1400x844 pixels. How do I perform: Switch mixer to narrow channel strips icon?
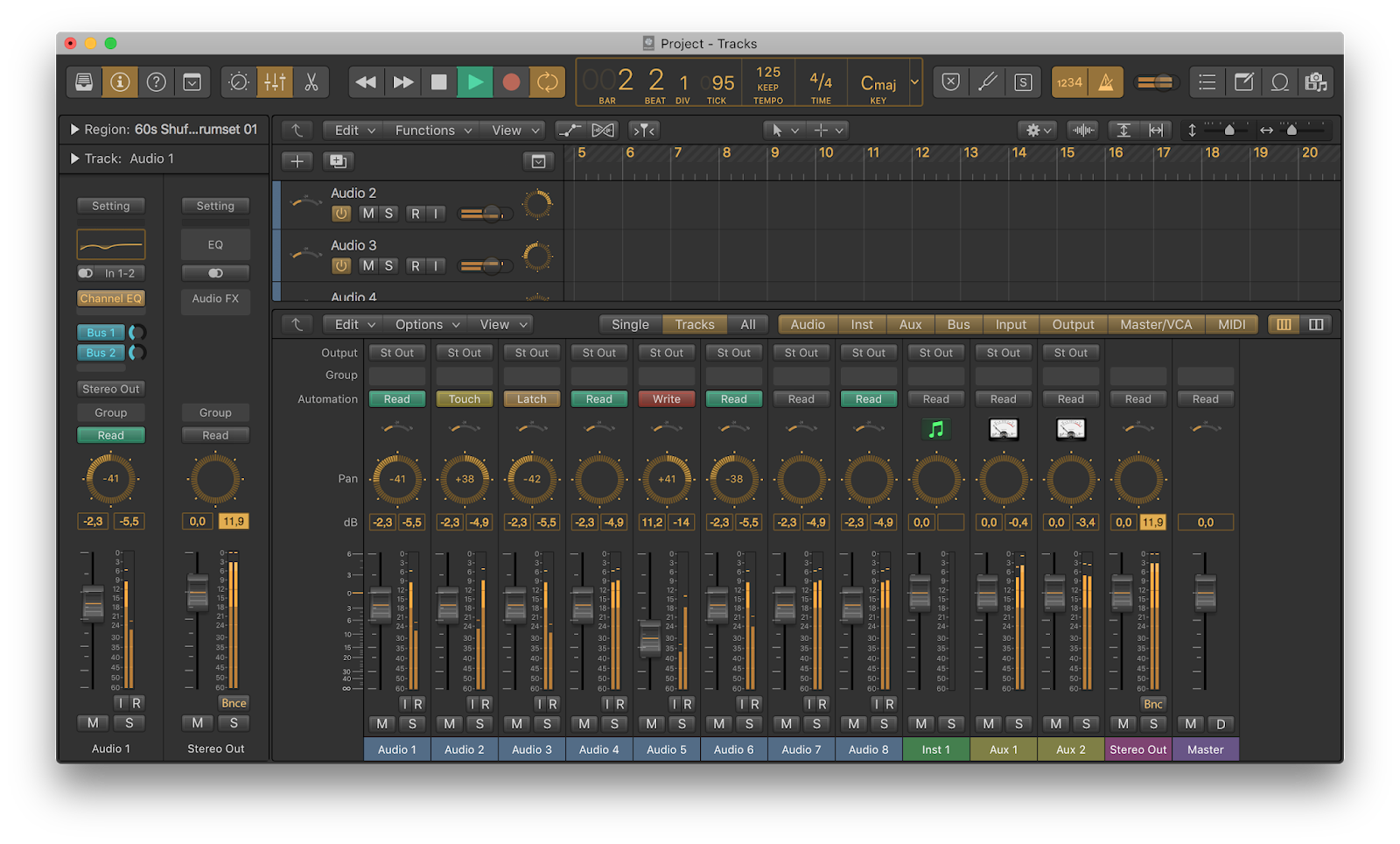coord(1284,325)
